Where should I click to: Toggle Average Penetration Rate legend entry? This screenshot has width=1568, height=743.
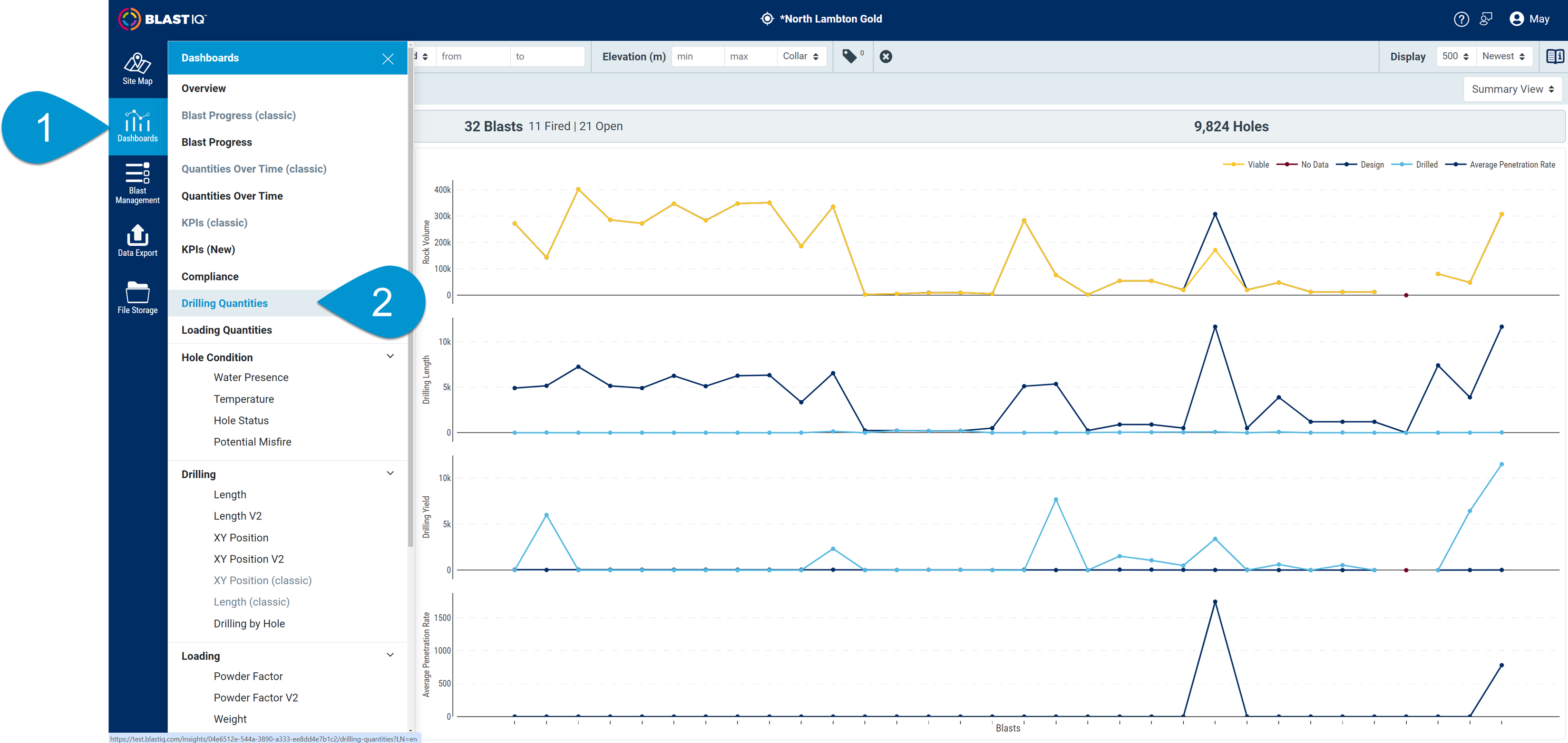[1500, 165]
